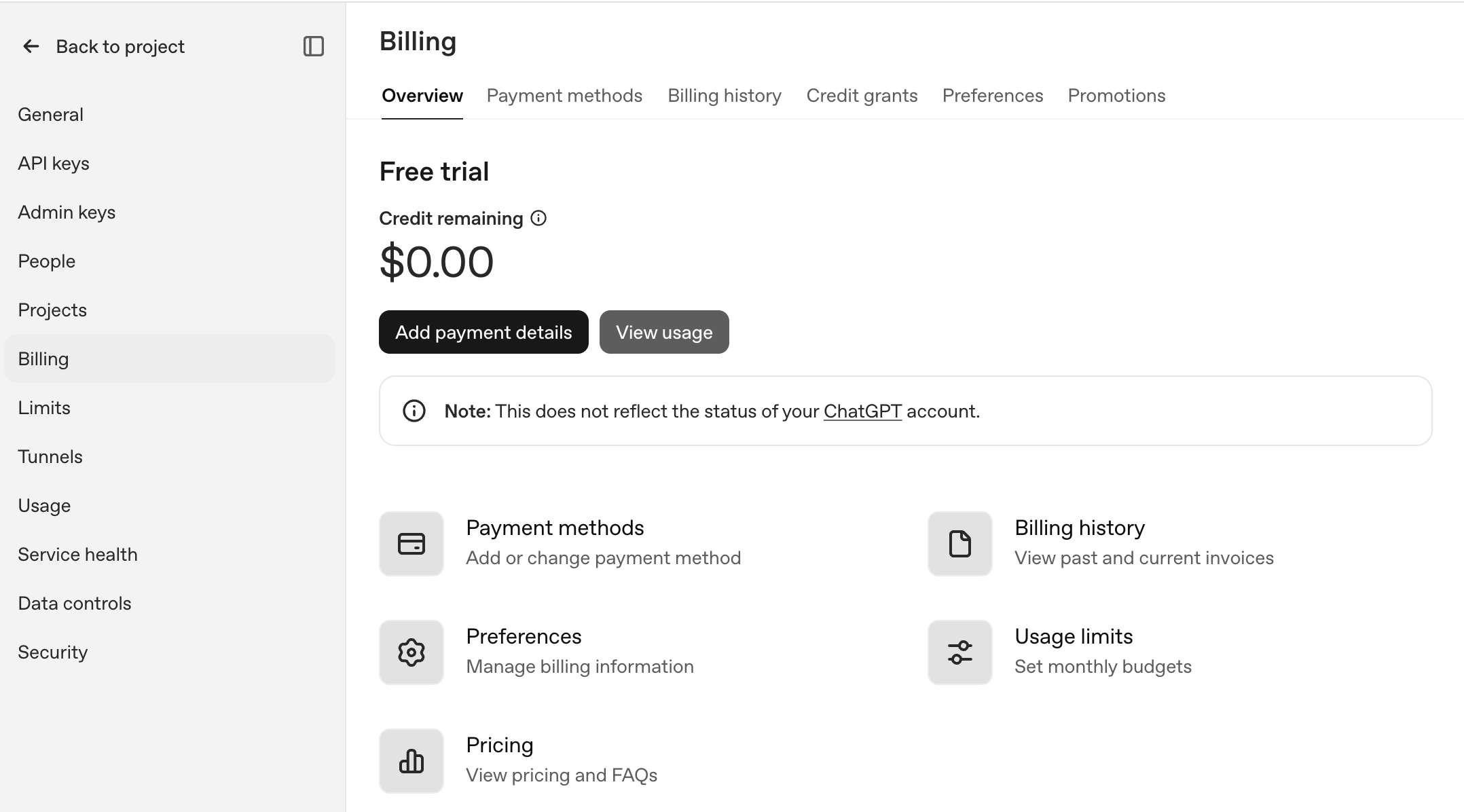Open API keys in the sidebar

pos(170,164)
